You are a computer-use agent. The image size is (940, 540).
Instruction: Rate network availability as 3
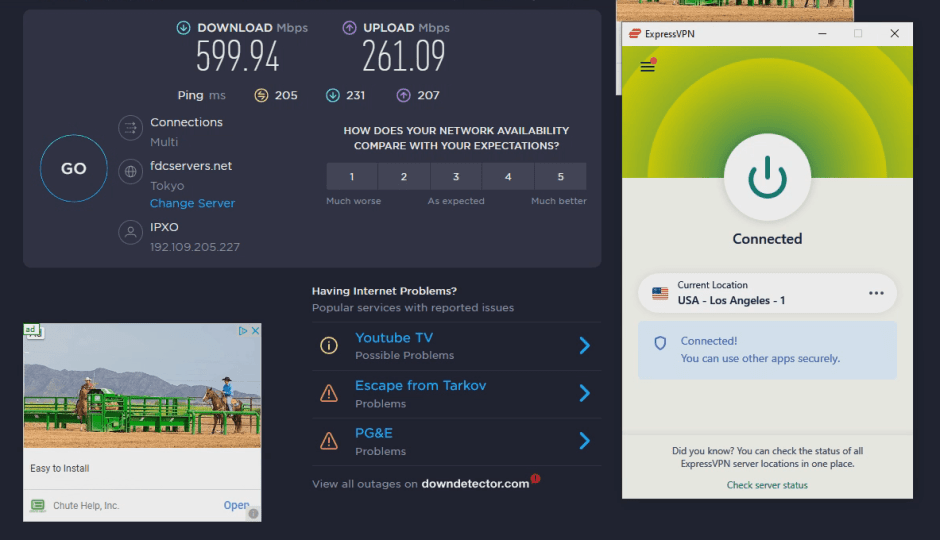click(456, 177)
